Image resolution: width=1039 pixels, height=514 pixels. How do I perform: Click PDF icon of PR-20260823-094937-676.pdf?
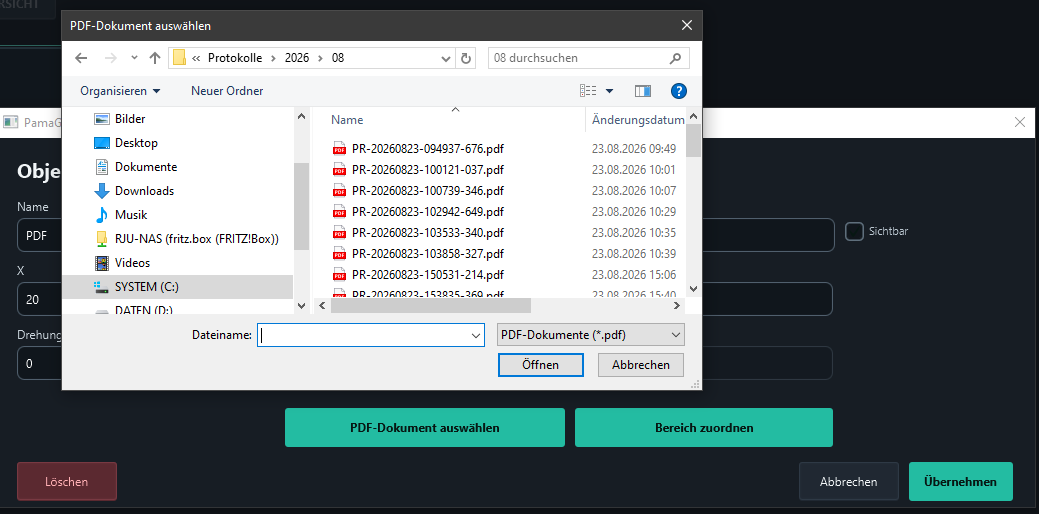coord(339,148)
